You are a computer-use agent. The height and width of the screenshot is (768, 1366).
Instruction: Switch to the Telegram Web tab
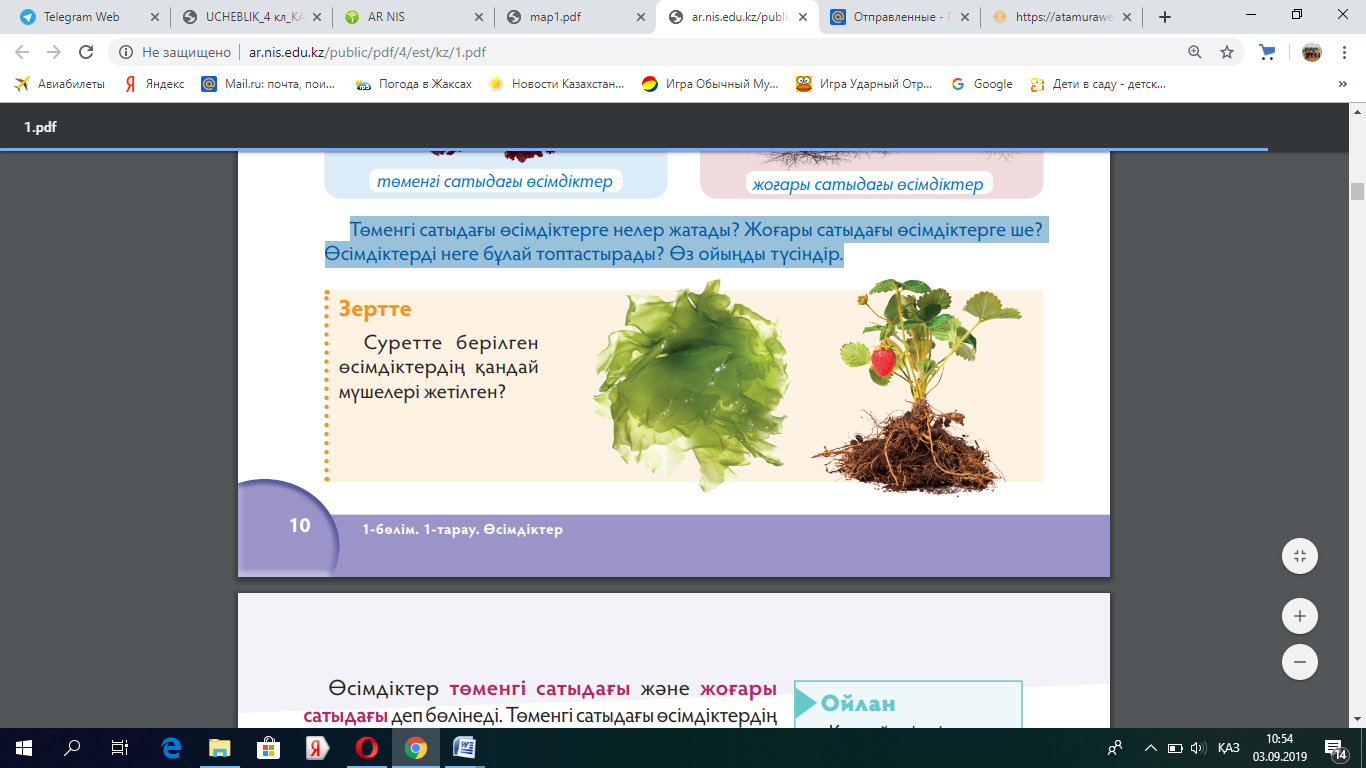click(x=84, y=17)
